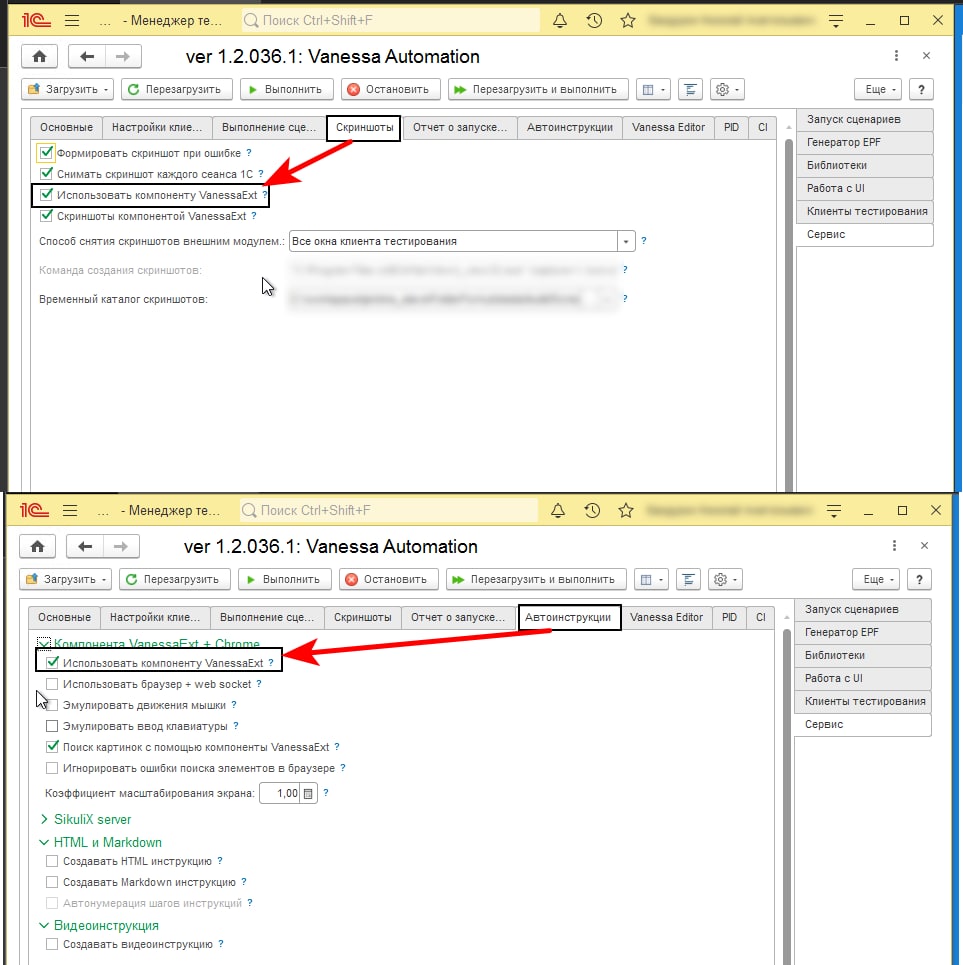
Task: Click ? help button in top window toolbar
Action: point(921,89)
